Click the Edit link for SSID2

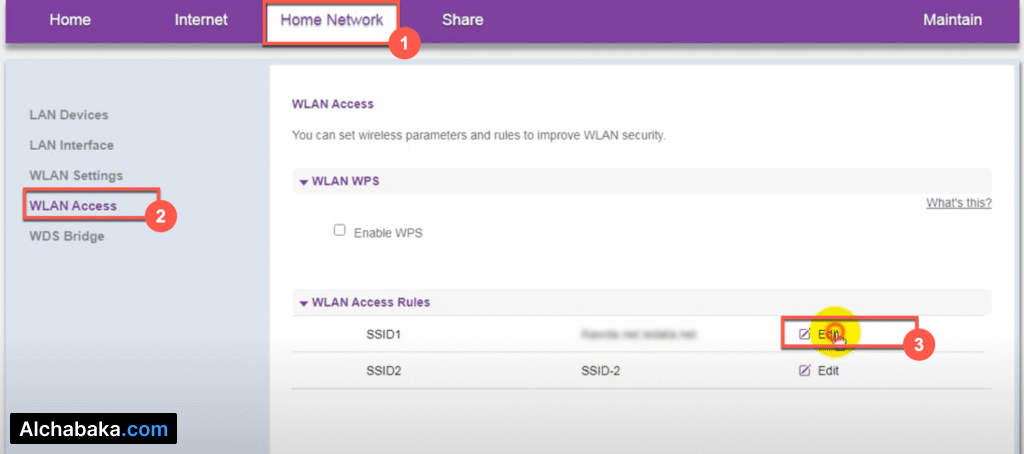[828, 370]
